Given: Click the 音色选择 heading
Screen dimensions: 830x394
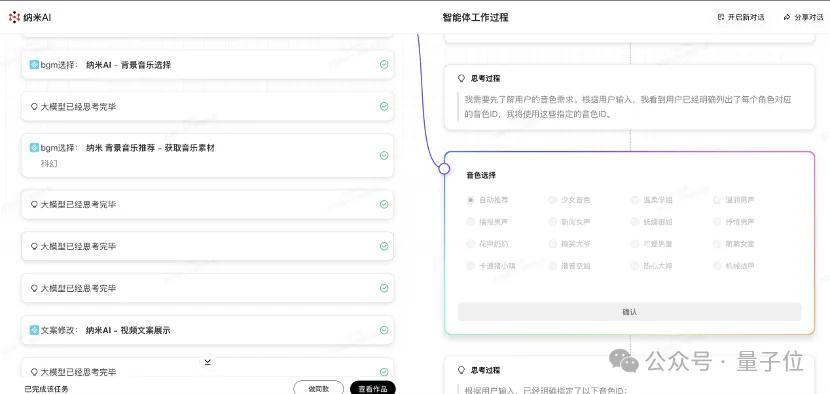Looking at the screenshot, I should pos(481,175).
